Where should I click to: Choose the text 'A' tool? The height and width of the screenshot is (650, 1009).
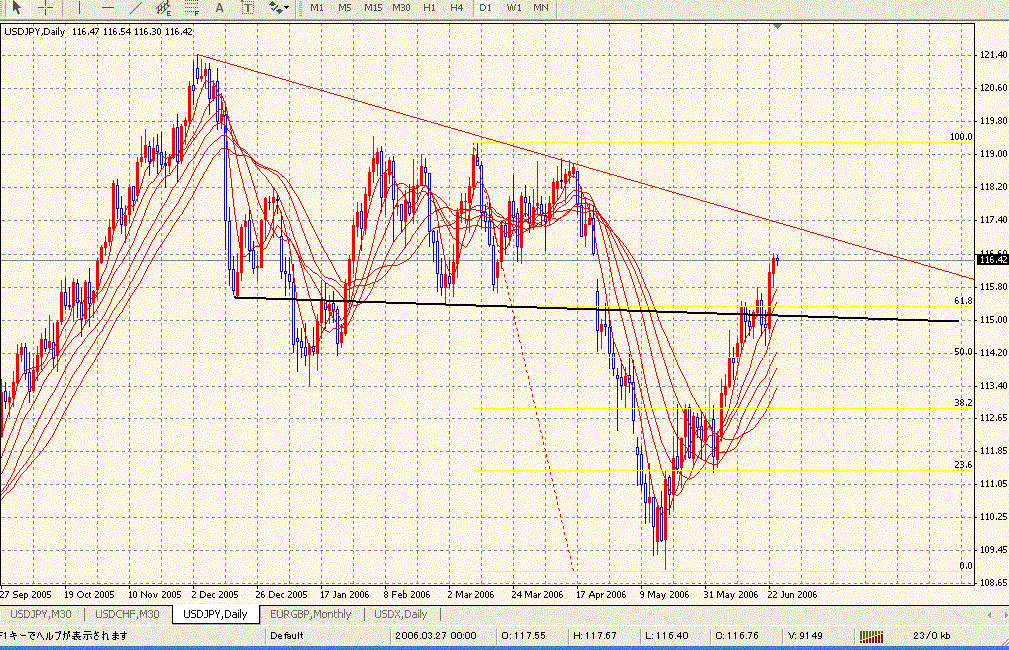220,8
